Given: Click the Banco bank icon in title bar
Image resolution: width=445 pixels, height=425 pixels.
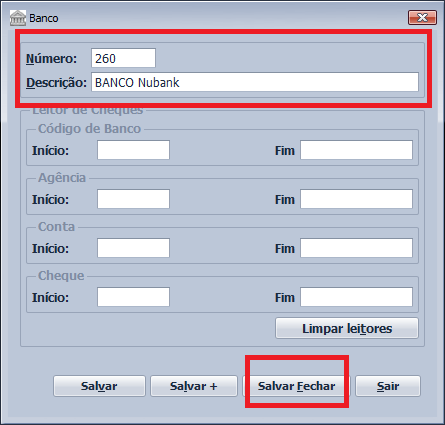Looking at the screenshot, I should (18, 18).
